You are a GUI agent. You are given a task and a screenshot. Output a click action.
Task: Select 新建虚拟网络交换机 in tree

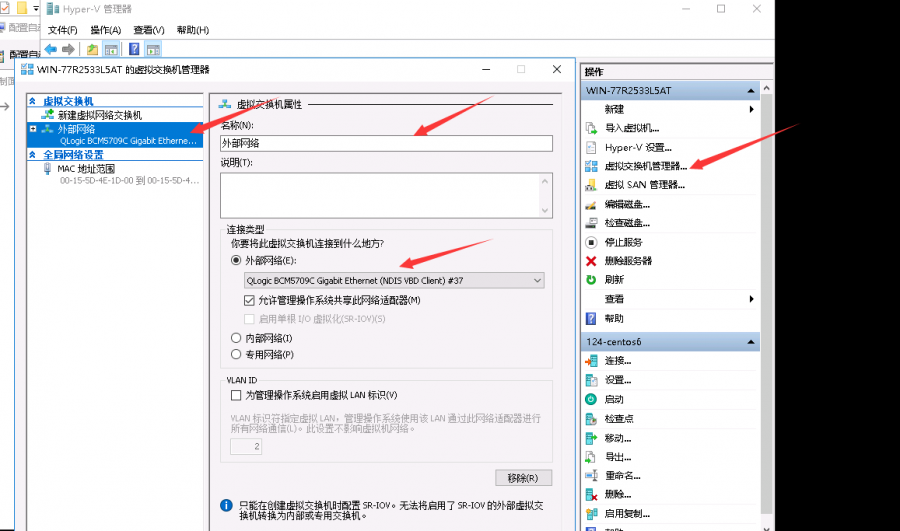click(99, 115)
